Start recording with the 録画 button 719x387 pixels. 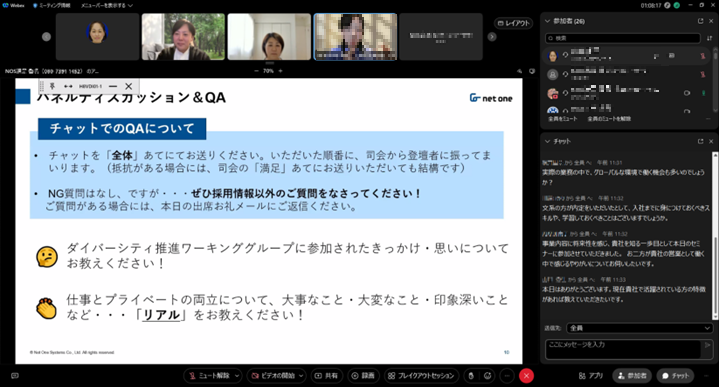pos(363,376)
